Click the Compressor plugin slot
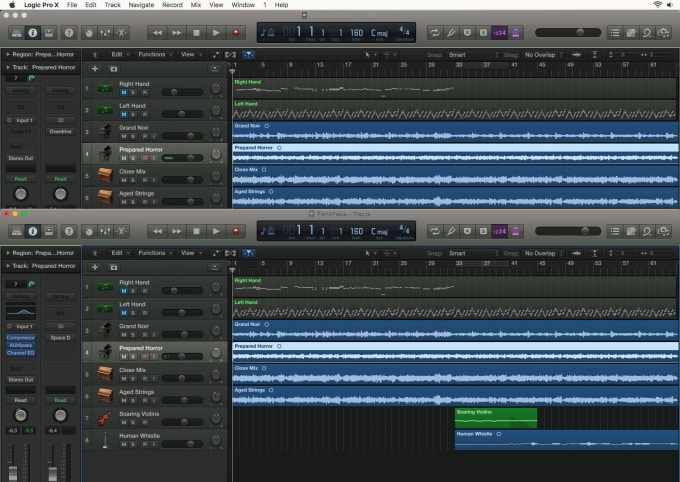Screen dimensions: 680x482 (x=20, y=338)
